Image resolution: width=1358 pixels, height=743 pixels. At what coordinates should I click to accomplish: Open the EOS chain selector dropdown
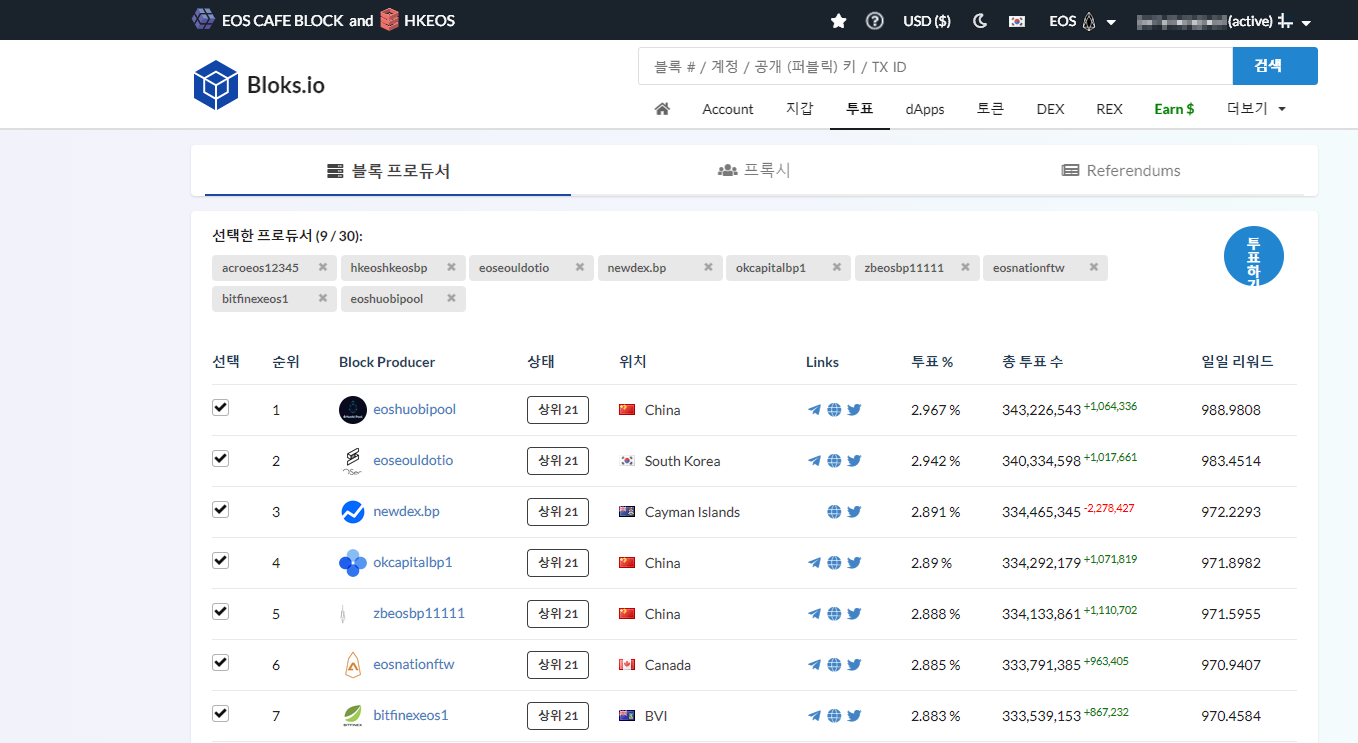[1082, 20]
